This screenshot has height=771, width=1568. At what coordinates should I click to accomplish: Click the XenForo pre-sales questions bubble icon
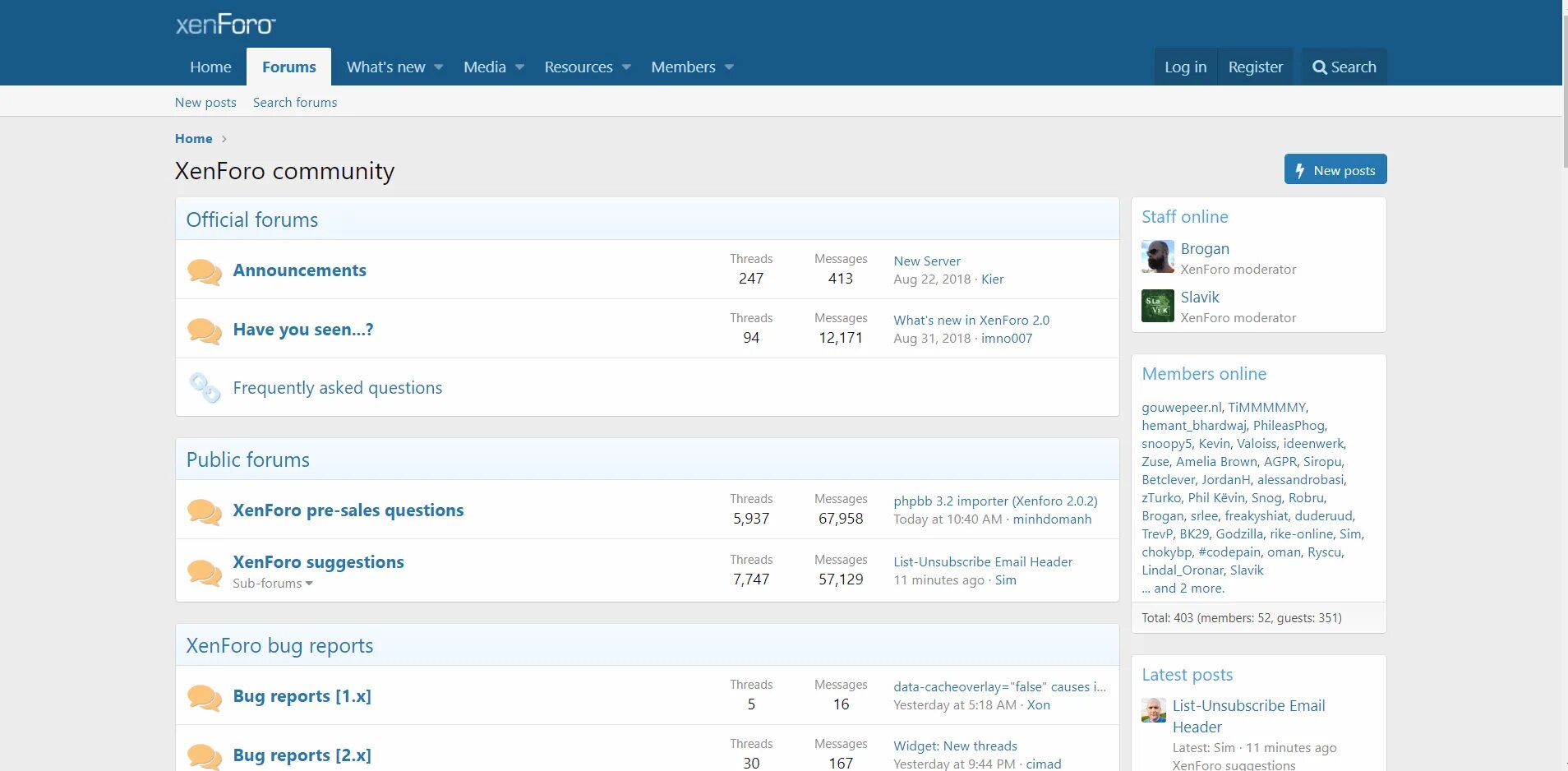pyautogui.click(x=205, y=511)
